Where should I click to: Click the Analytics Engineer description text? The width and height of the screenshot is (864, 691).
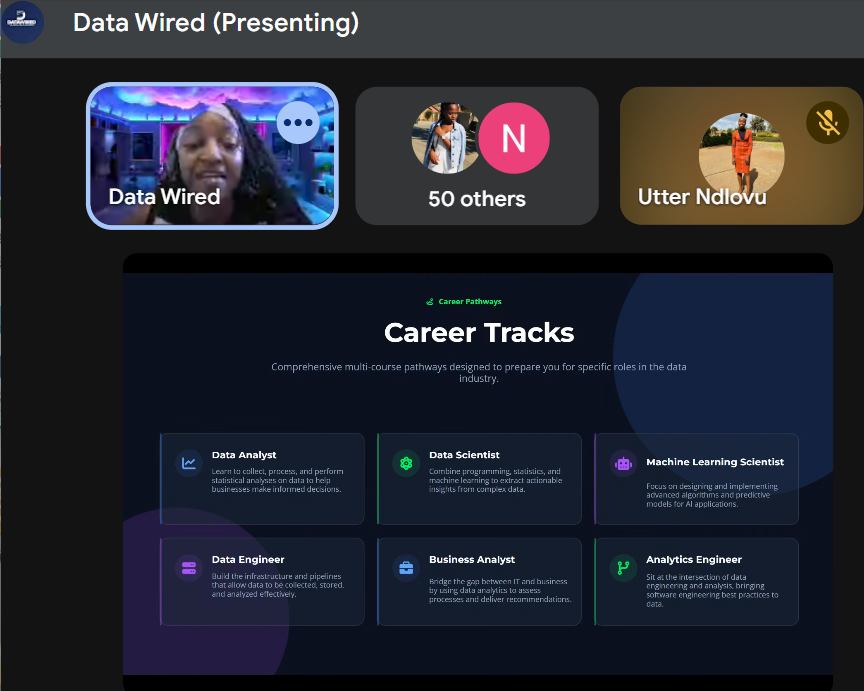712,590
